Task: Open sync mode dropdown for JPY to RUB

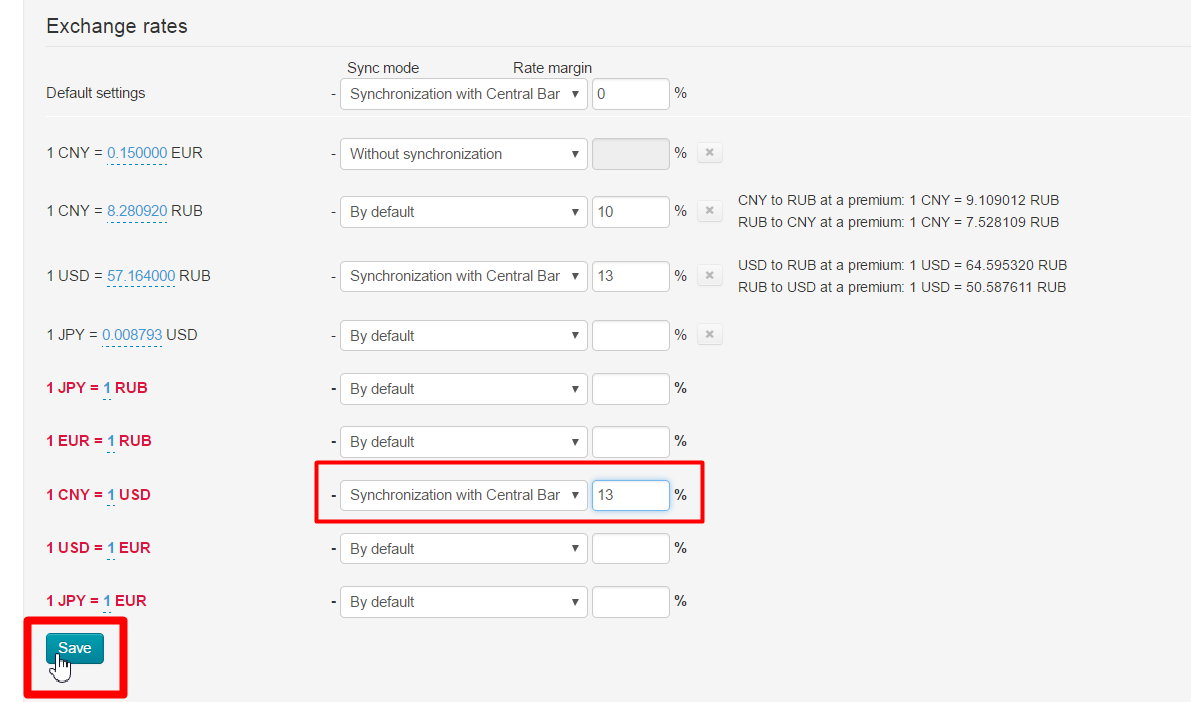Action: point(463,389)
